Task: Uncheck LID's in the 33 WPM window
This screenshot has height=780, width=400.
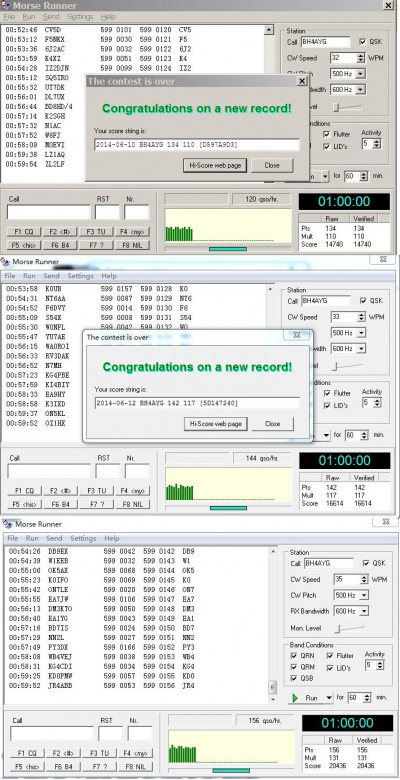Action: [x=327, y=405]
